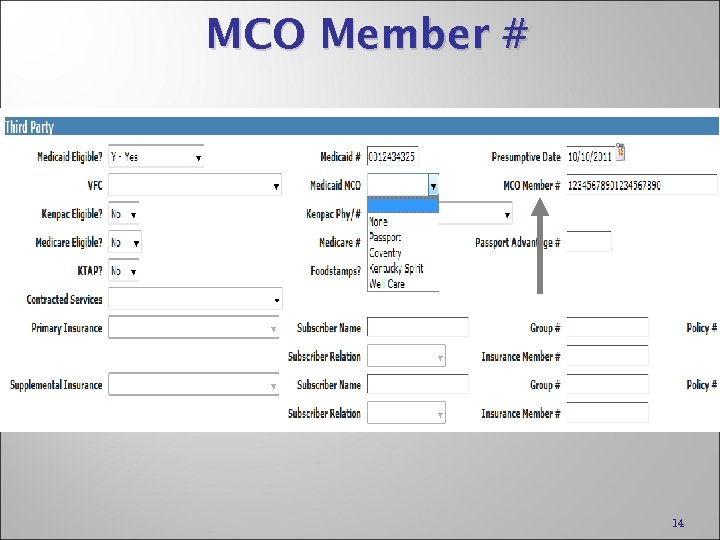Viewport: 720px width, 540px height.
Task: Open the Kenpac Eligible? dropdown
Action: click(x=124, y=214)
